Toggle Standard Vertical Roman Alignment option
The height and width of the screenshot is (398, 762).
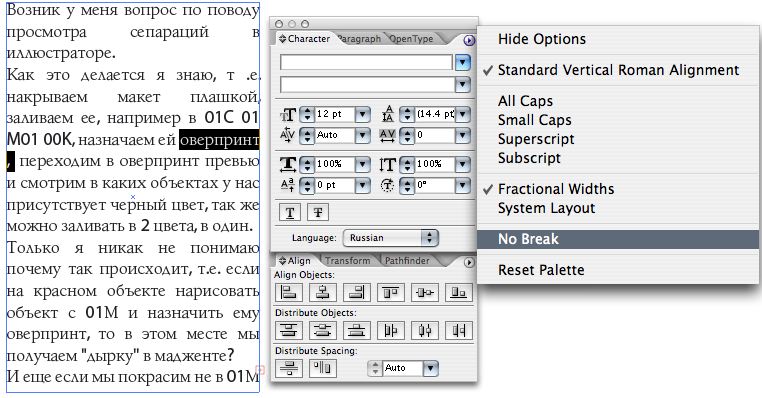click(618, 70)
